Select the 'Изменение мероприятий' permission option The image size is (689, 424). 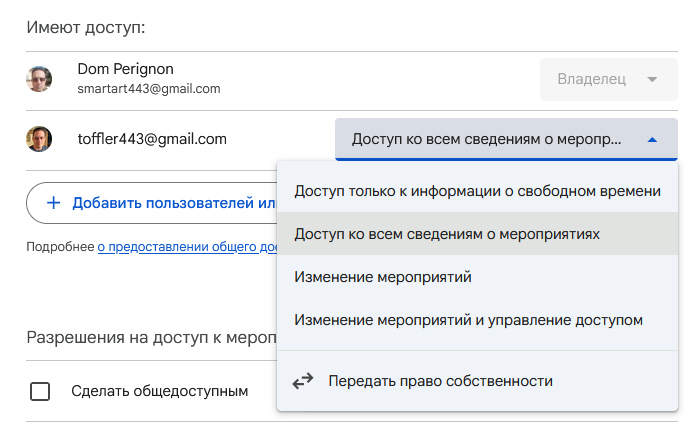pyautogui.click(x=383, y=277)
